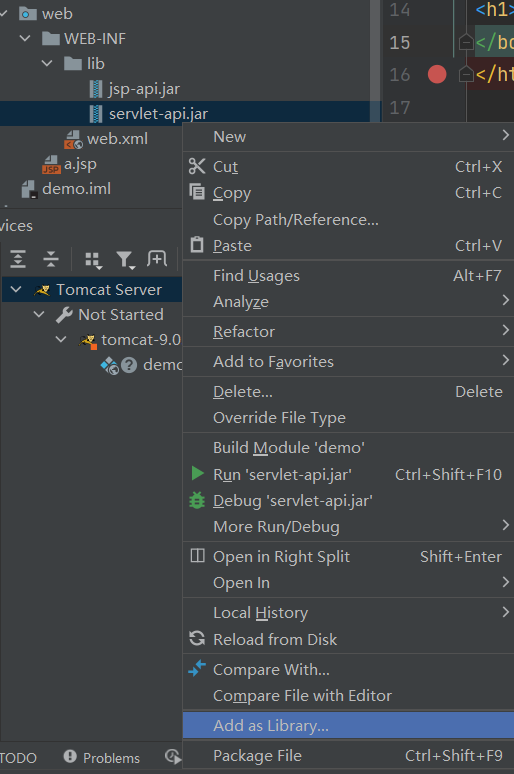Click the Paste clipboard icon
The image size is (514, 774).
[x=197, y=244]
